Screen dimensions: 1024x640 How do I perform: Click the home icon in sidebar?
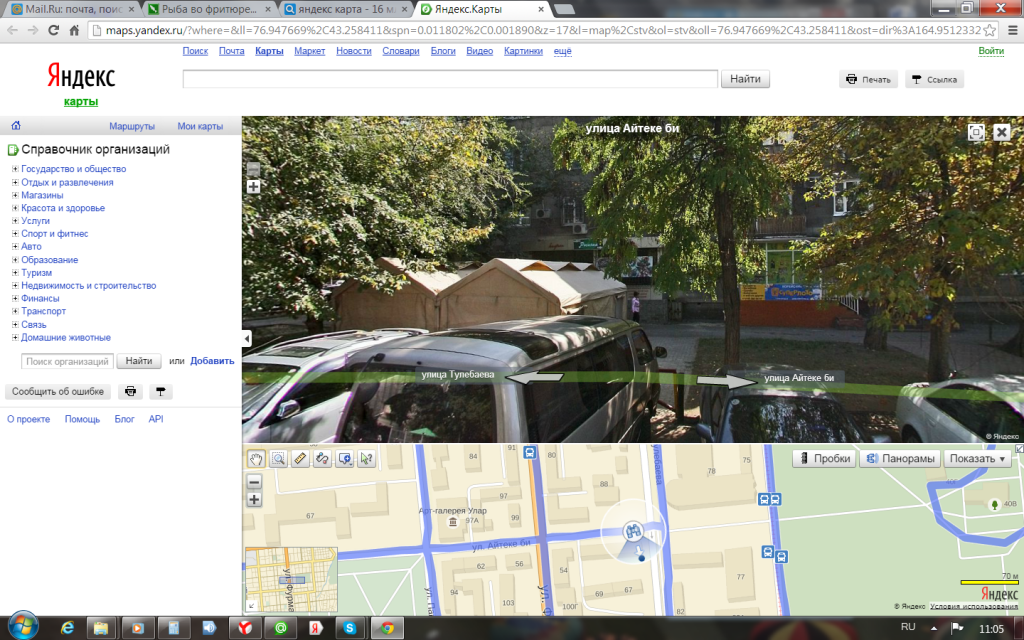[15, 126]
